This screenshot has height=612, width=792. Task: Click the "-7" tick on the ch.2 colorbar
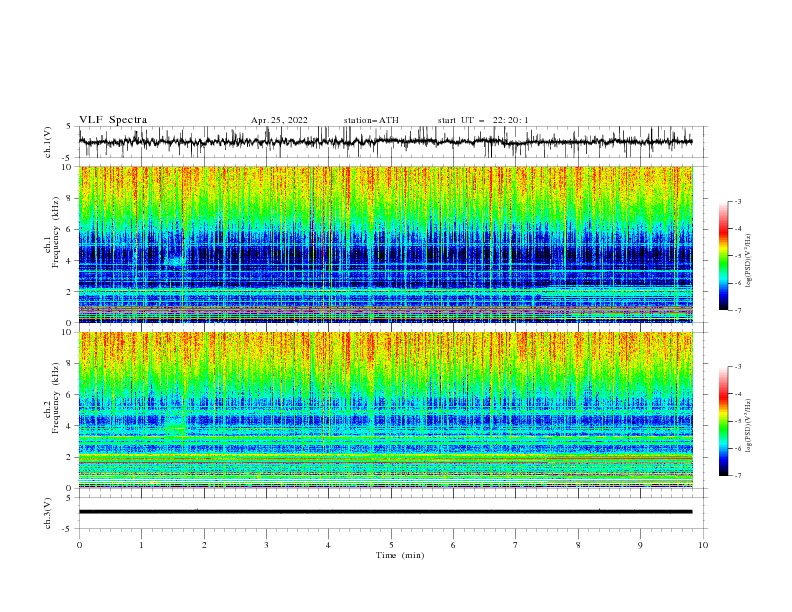[737, 476]
